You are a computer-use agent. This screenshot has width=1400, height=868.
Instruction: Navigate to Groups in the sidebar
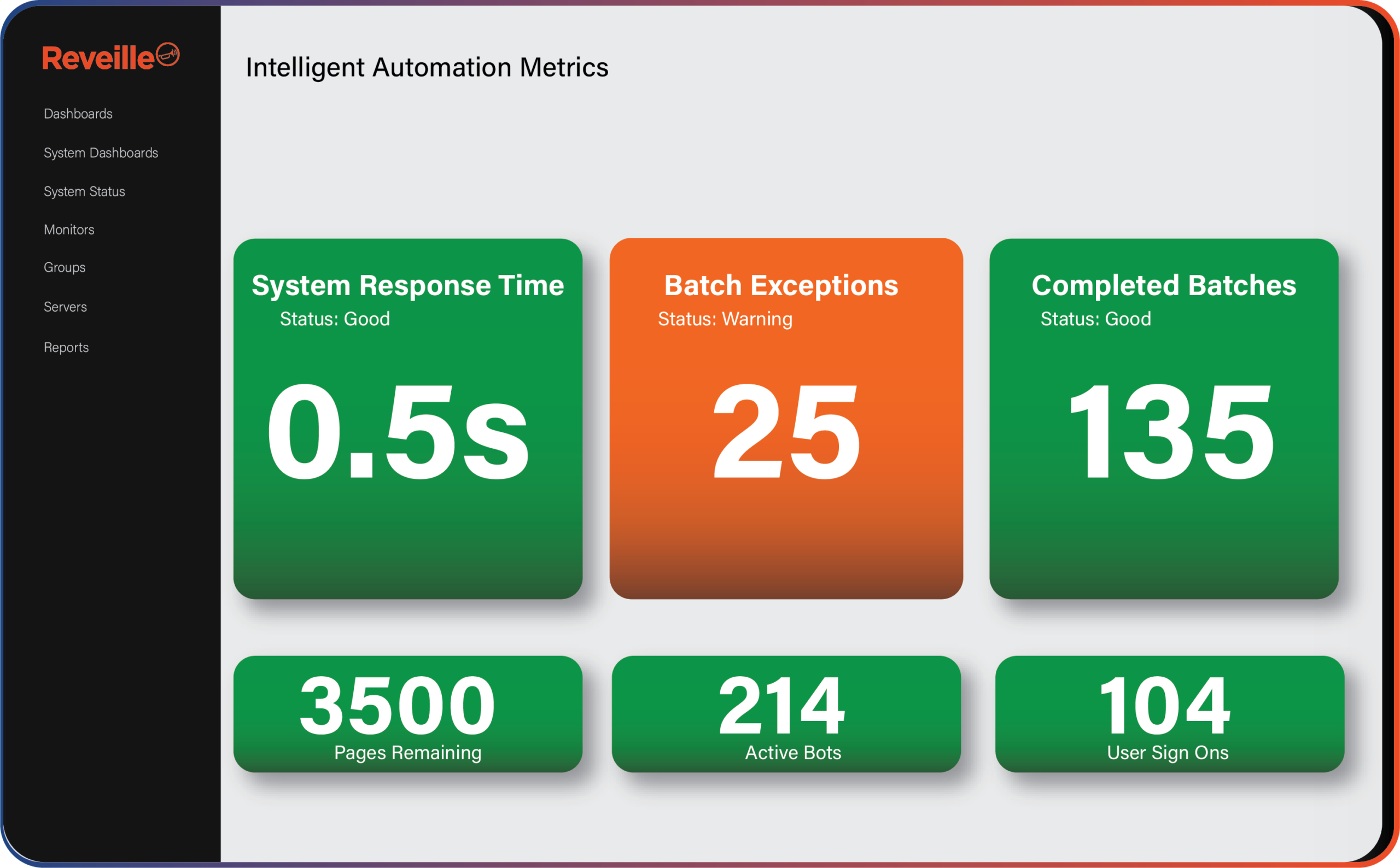click(x=65, y=267)
